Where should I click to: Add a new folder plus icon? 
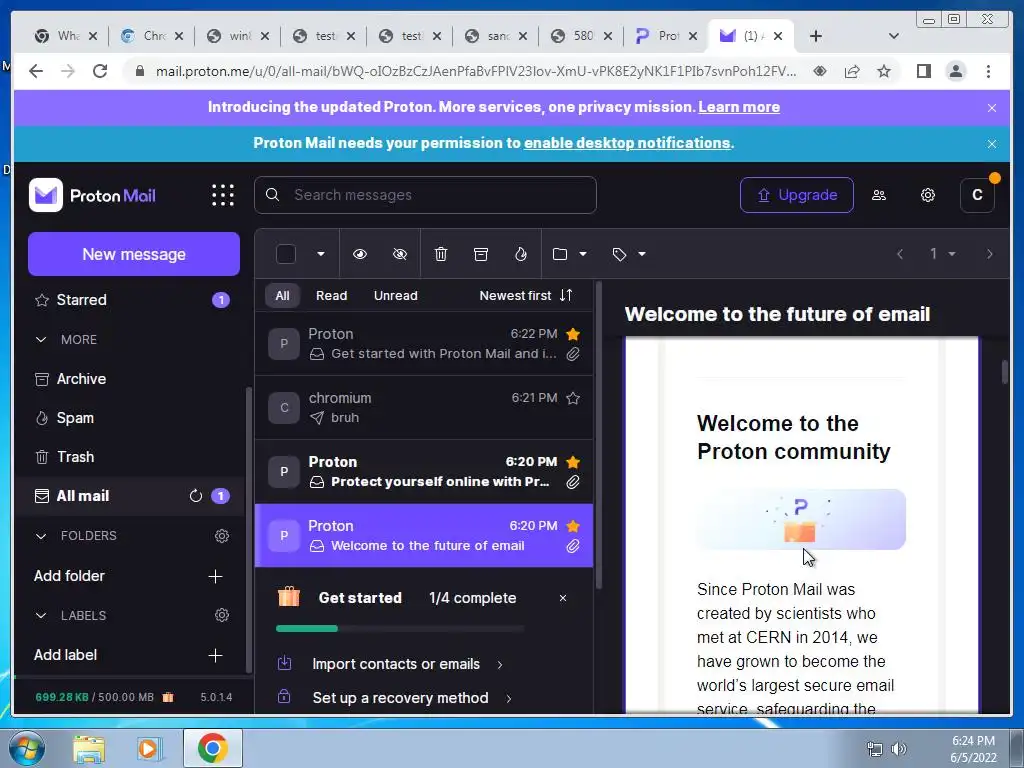pos(215,577)
